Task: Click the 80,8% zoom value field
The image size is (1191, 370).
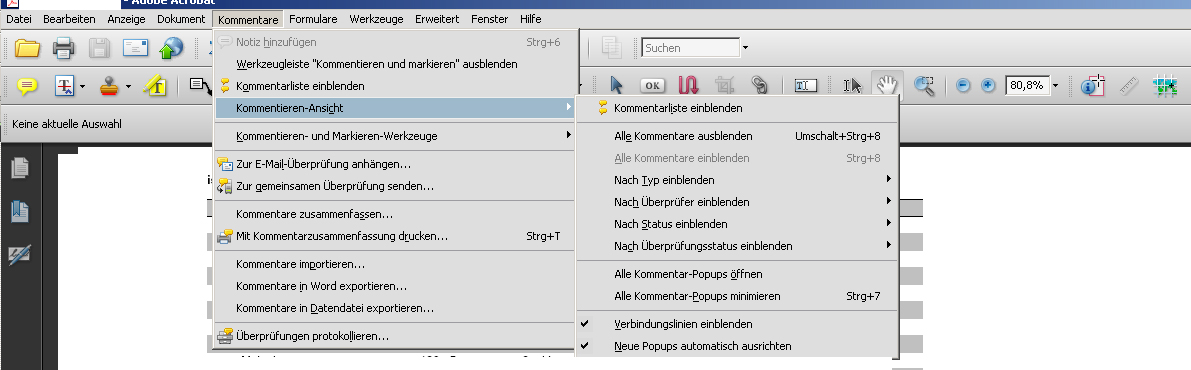Action: (1027, 86)
